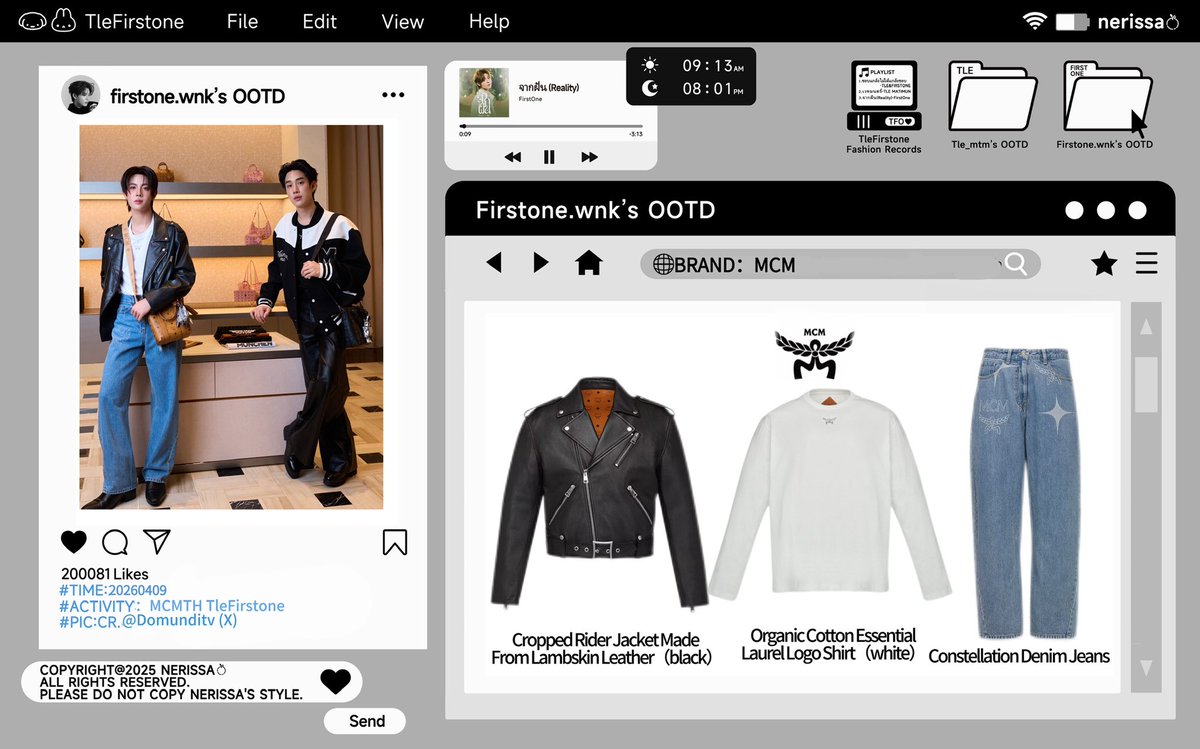
Task: Click the Send button
Action: click(x=366, y=721)
